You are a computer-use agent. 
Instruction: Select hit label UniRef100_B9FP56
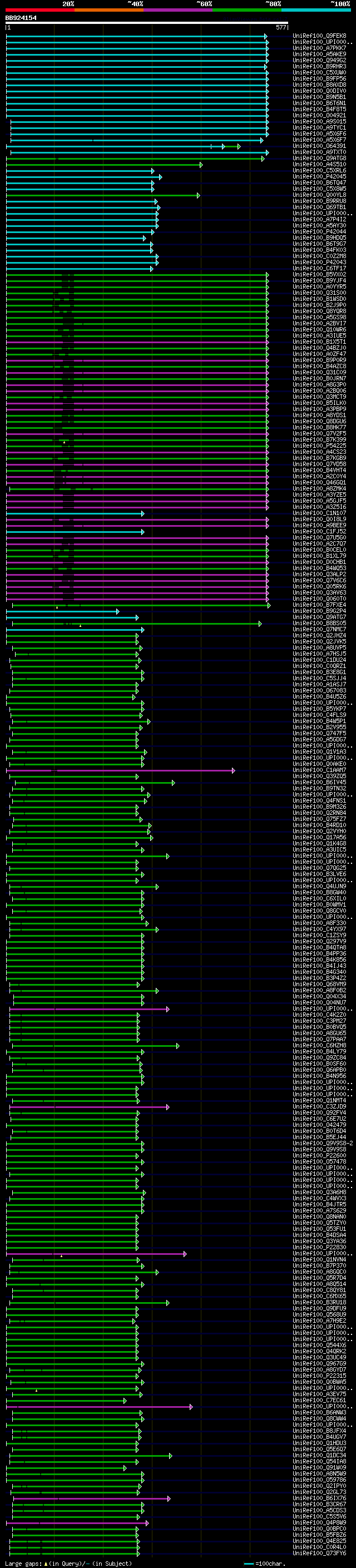pyautogui.click(x=319, y=78)
